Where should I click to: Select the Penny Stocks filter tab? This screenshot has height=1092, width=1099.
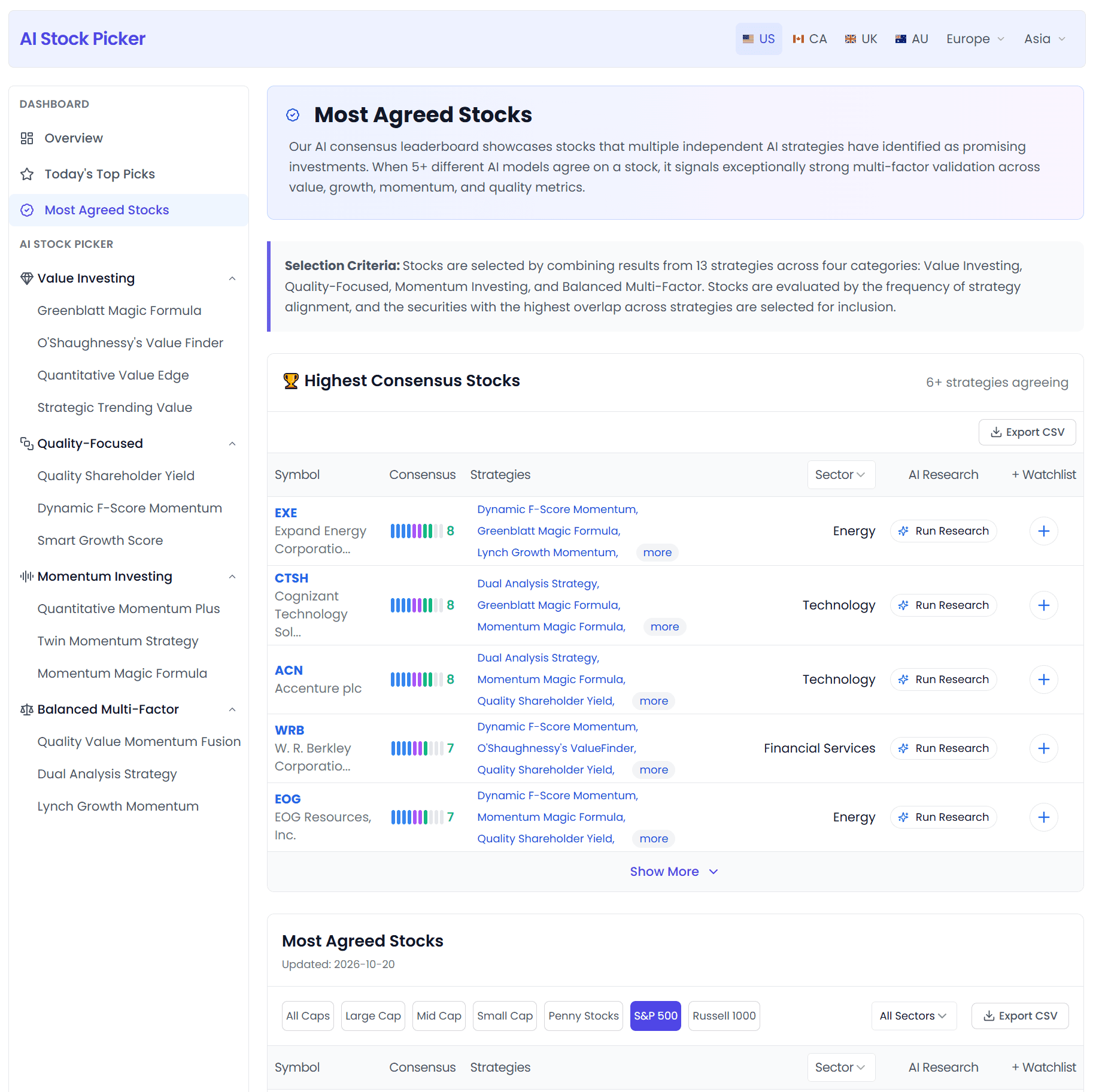(583, 1016)
